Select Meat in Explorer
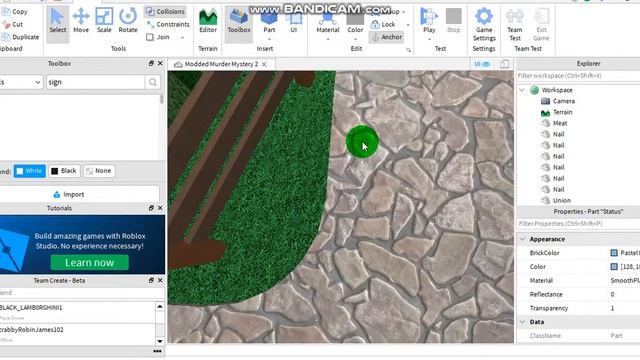The image size is (640, 360). pos(560,123)
